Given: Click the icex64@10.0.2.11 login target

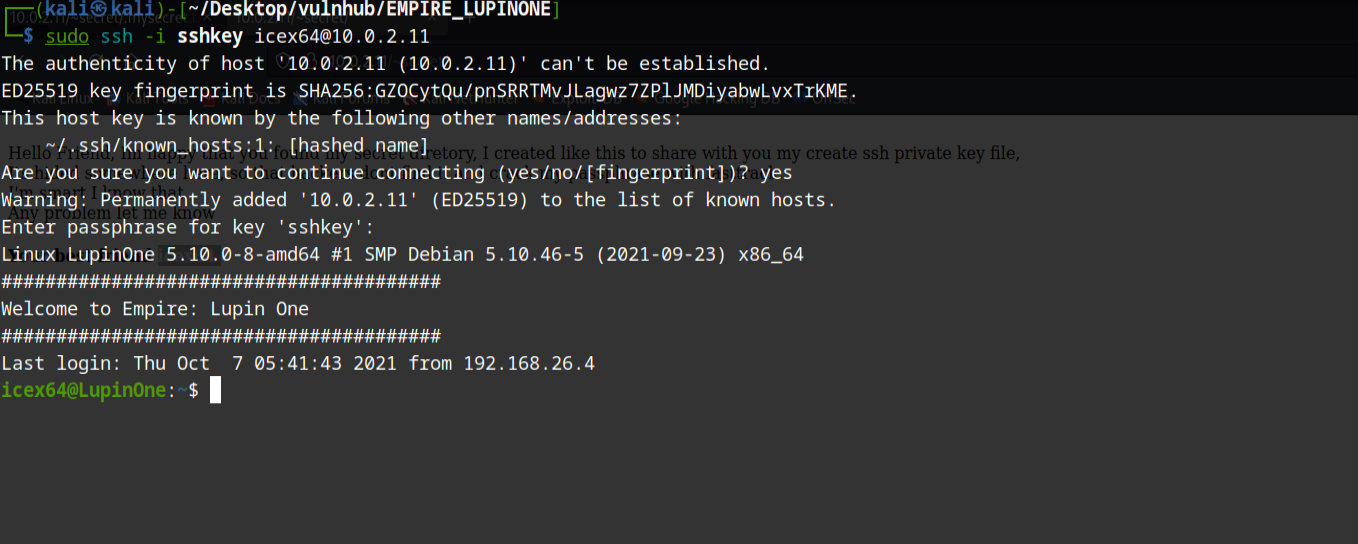Looking at the screenshot, I should coord(341,37).
